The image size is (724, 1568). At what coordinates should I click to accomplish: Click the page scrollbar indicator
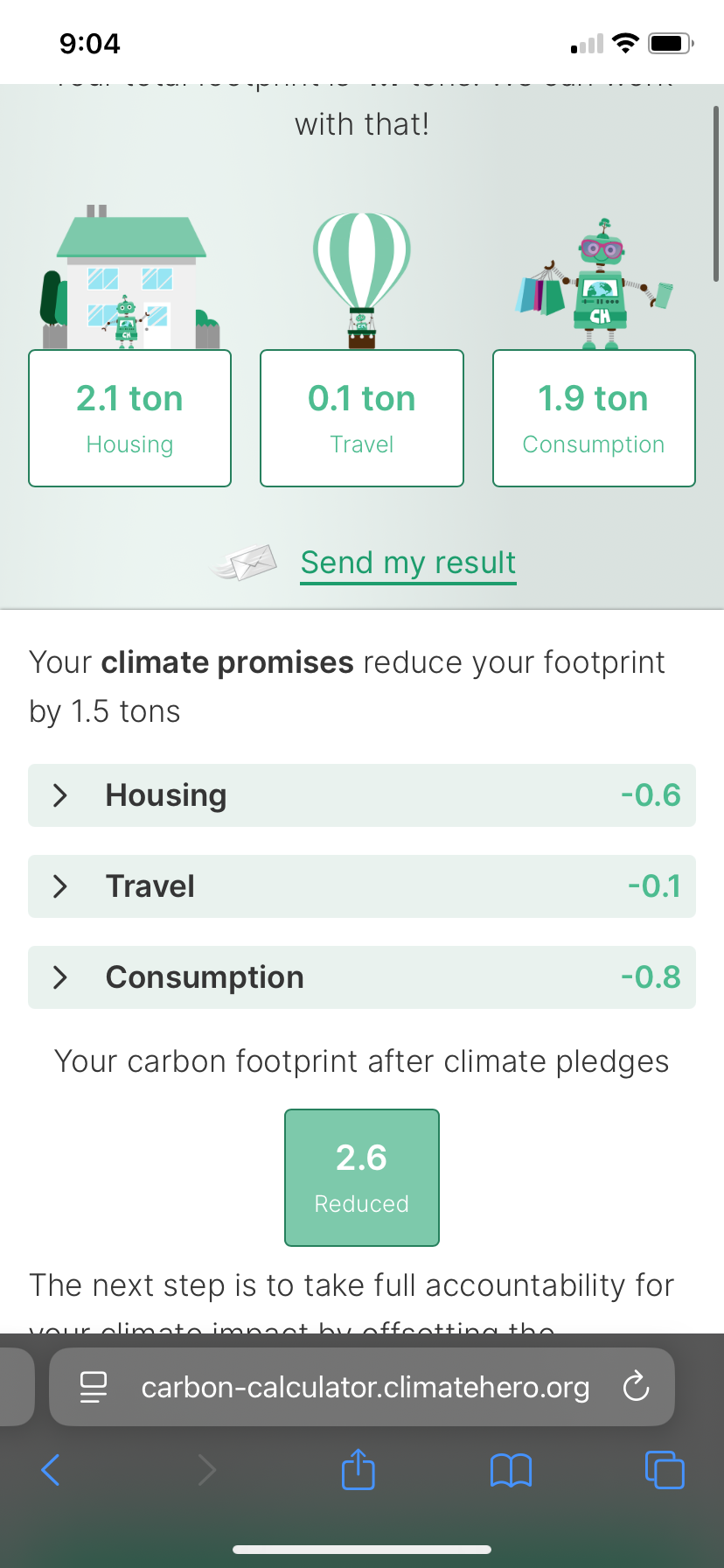coord(716,194)
